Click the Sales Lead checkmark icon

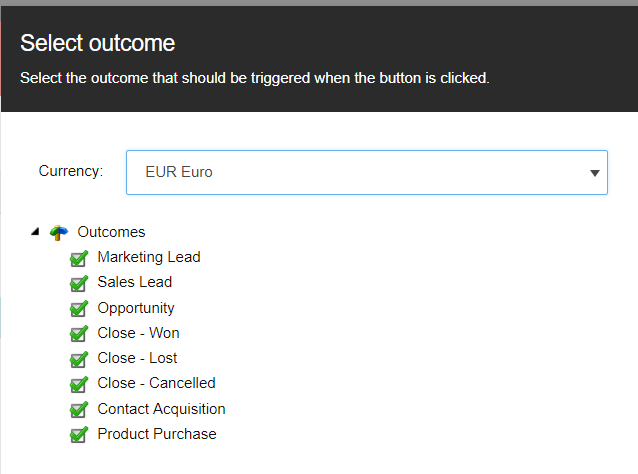click(x=79, y=283)
